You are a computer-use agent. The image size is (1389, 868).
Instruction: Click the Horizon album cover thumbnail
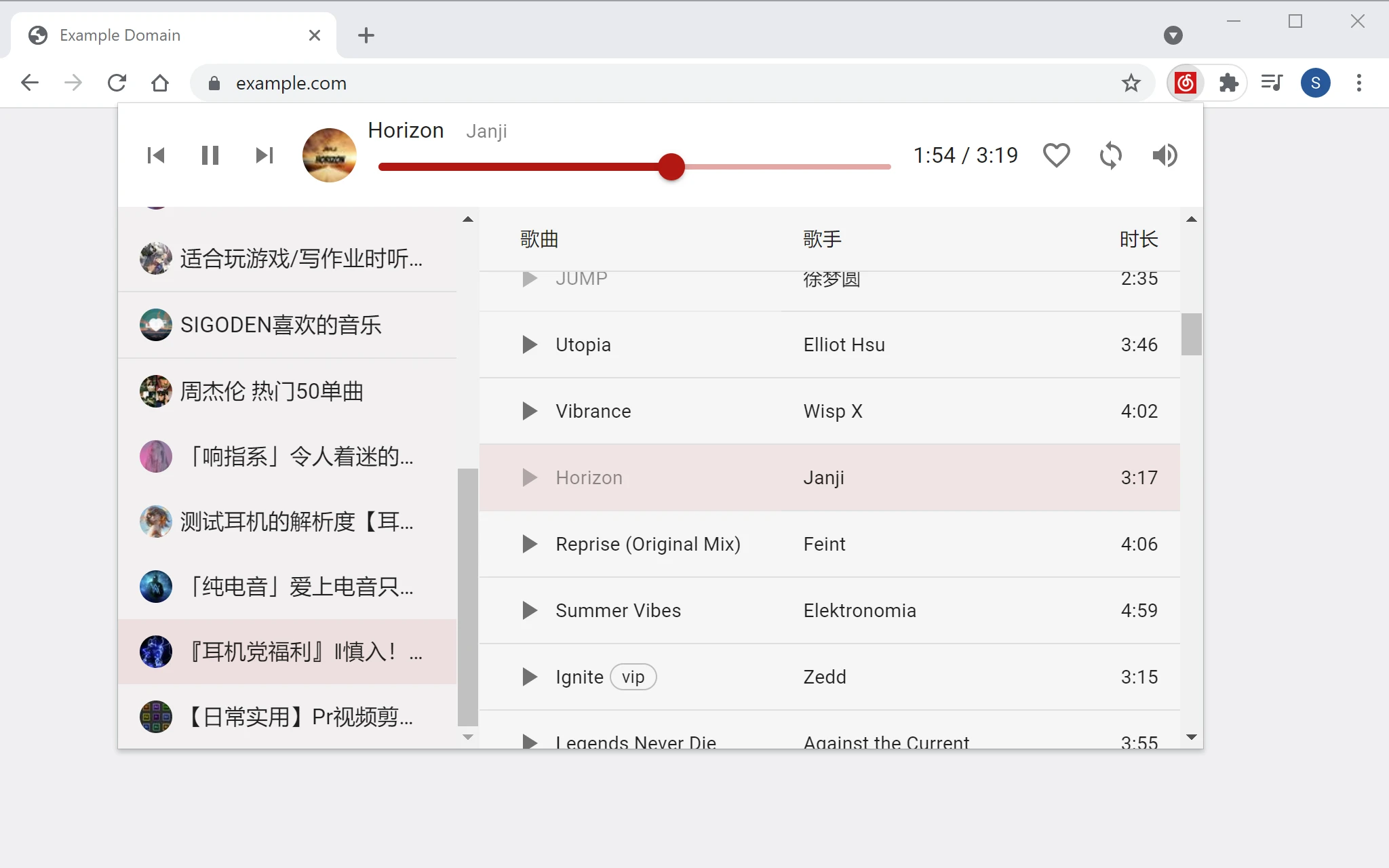coord(330,155)
